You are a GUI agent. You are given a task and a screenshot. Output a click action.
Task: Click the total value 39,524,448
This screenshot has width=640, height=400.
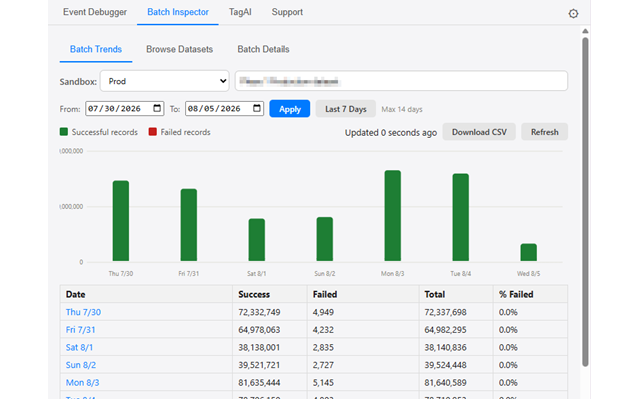(x=445, y=365)
